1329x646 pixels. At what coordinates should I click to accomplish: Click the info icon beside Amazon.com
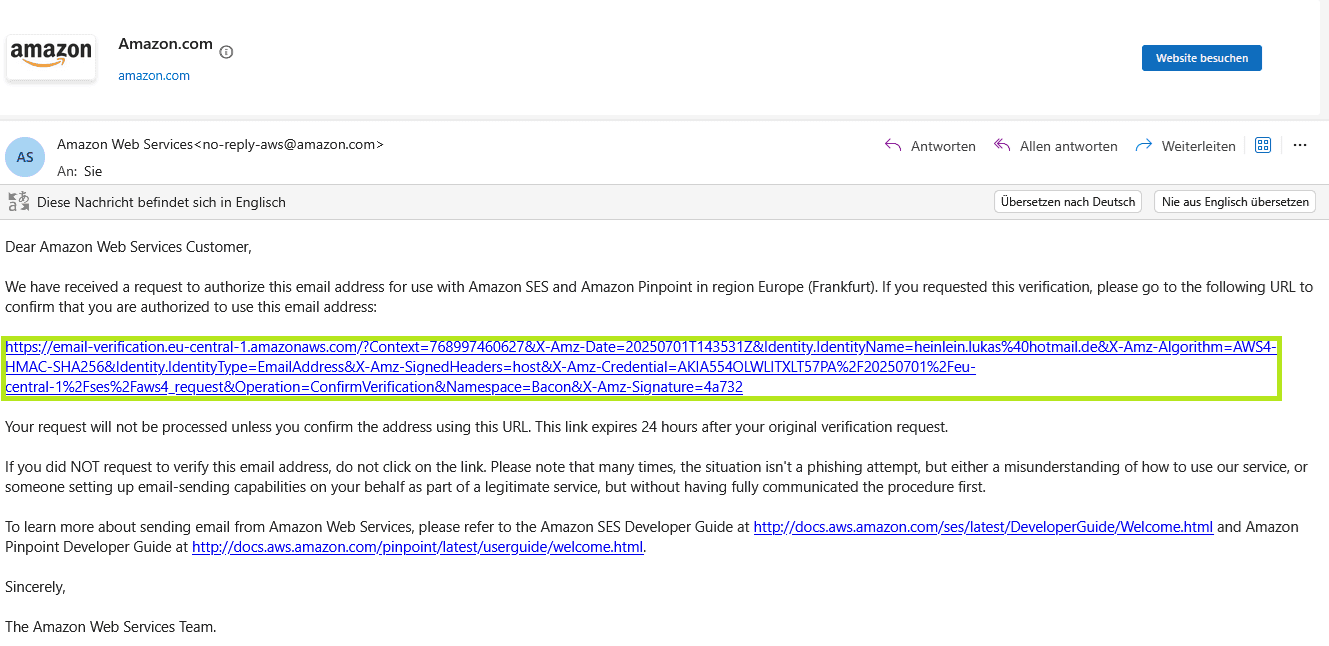click(226, 51)
